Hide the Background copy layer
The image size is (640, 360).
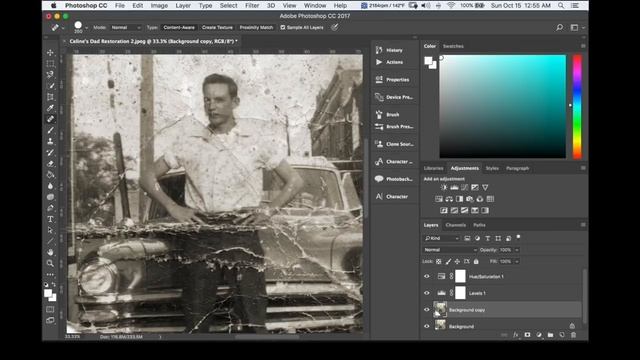[x=427, y=309]
